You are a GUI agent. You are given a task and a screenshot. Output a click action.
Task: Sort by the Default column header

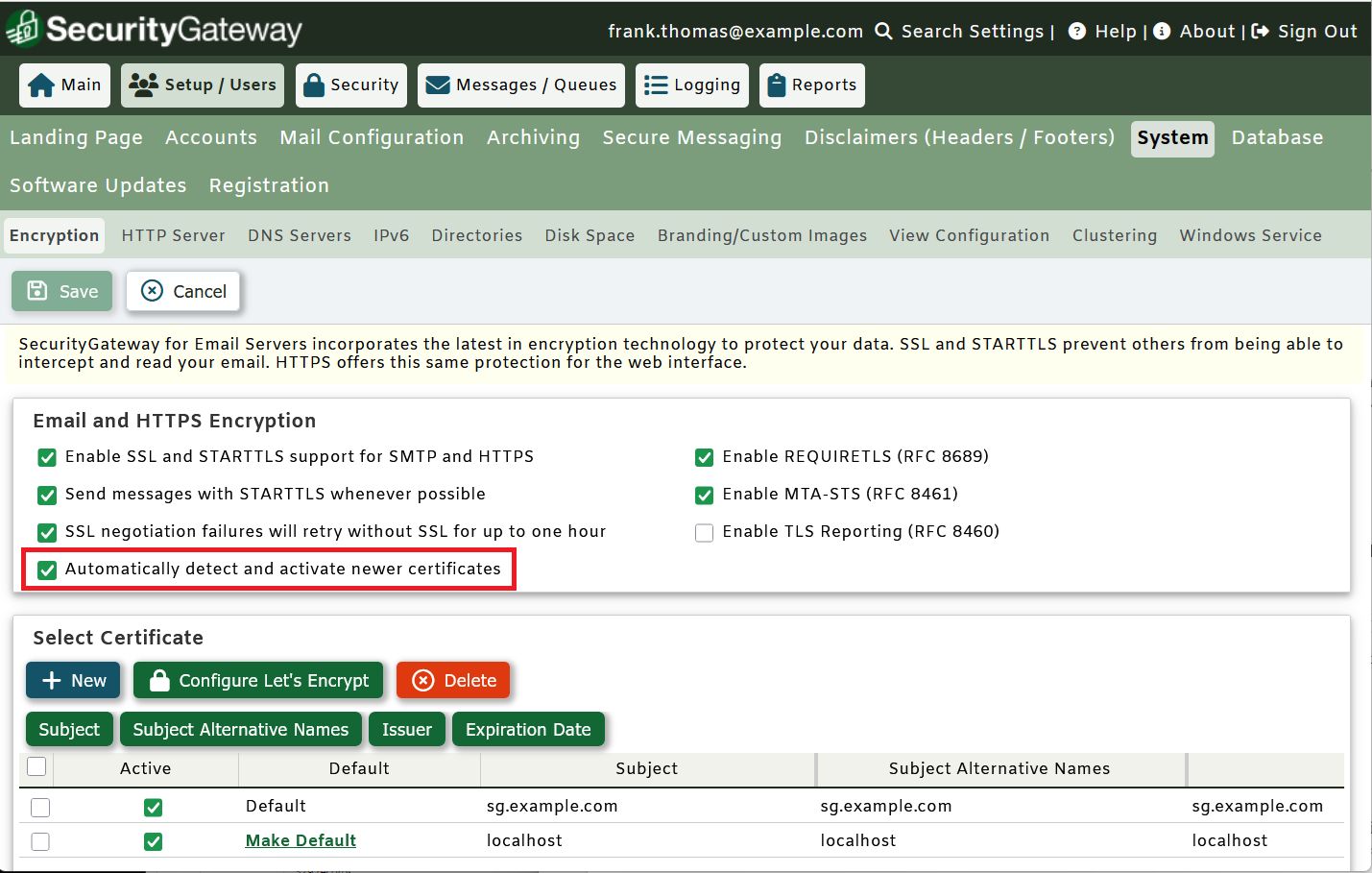click(359, 768)
